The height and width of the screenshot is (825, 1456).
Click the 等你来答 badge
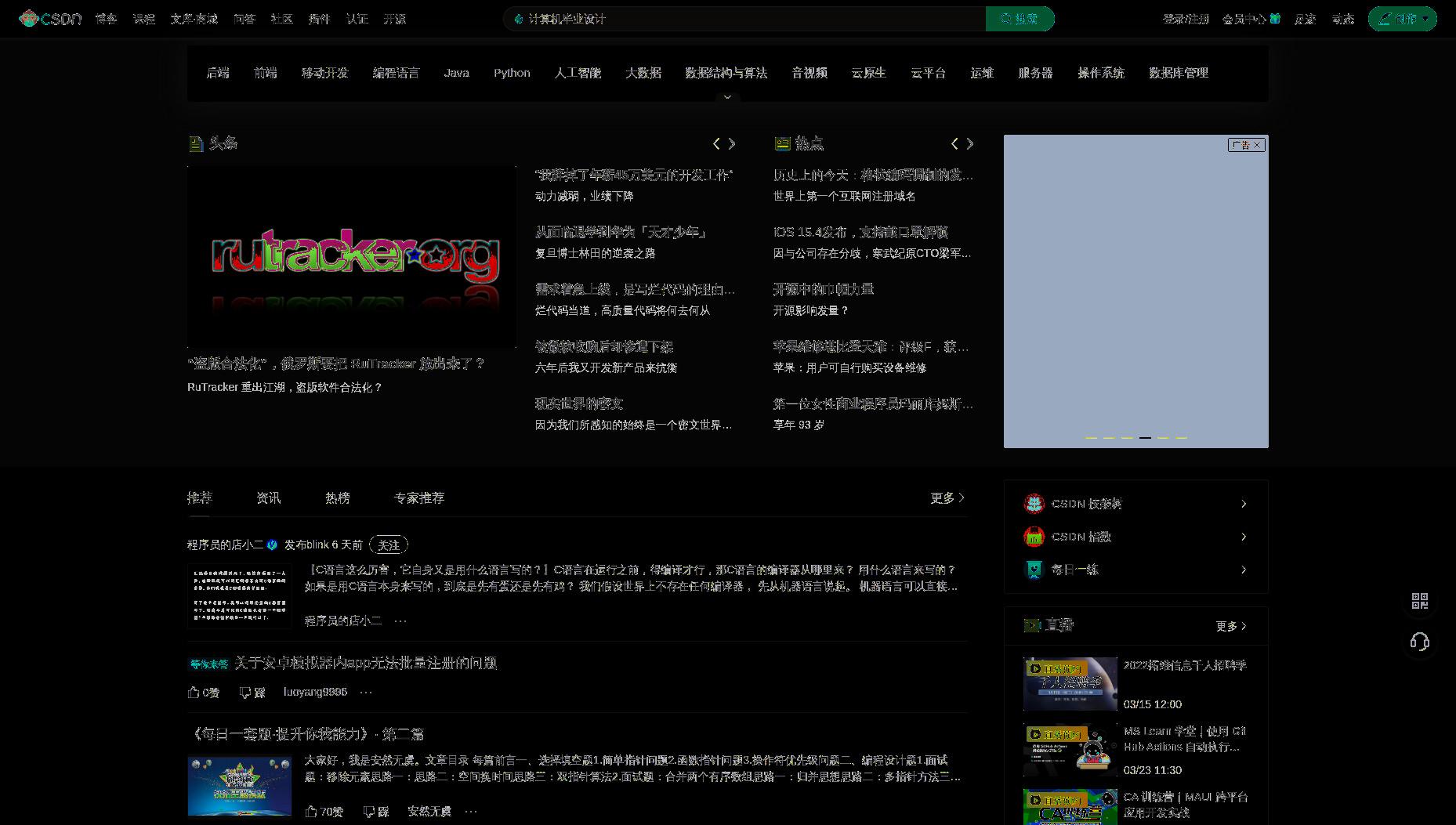click(208, 664)
